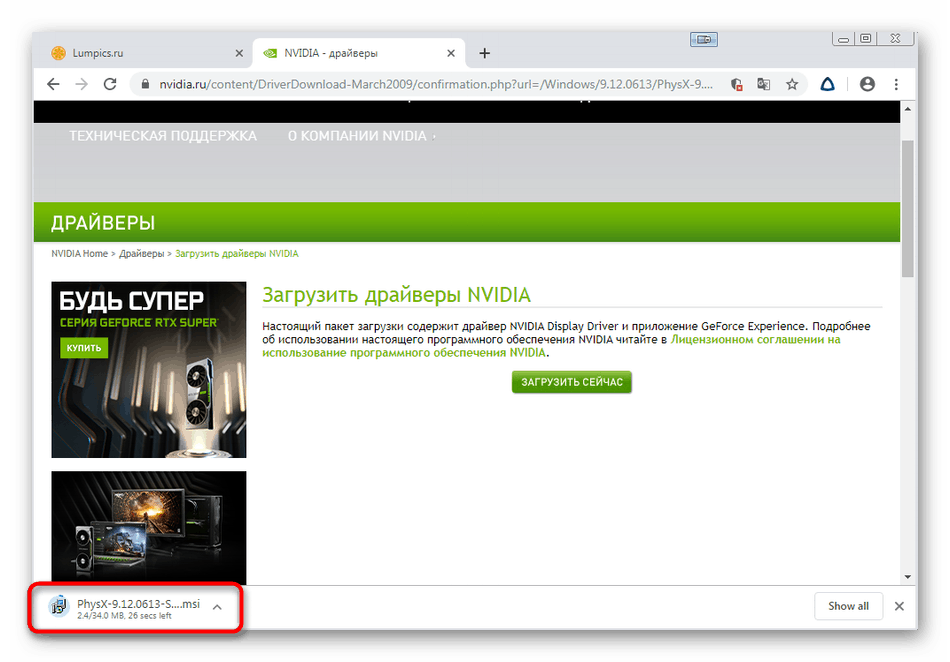Open the shield extension icon in address bar
Viewport: 950px width, 662px height.
click(736, 84)
